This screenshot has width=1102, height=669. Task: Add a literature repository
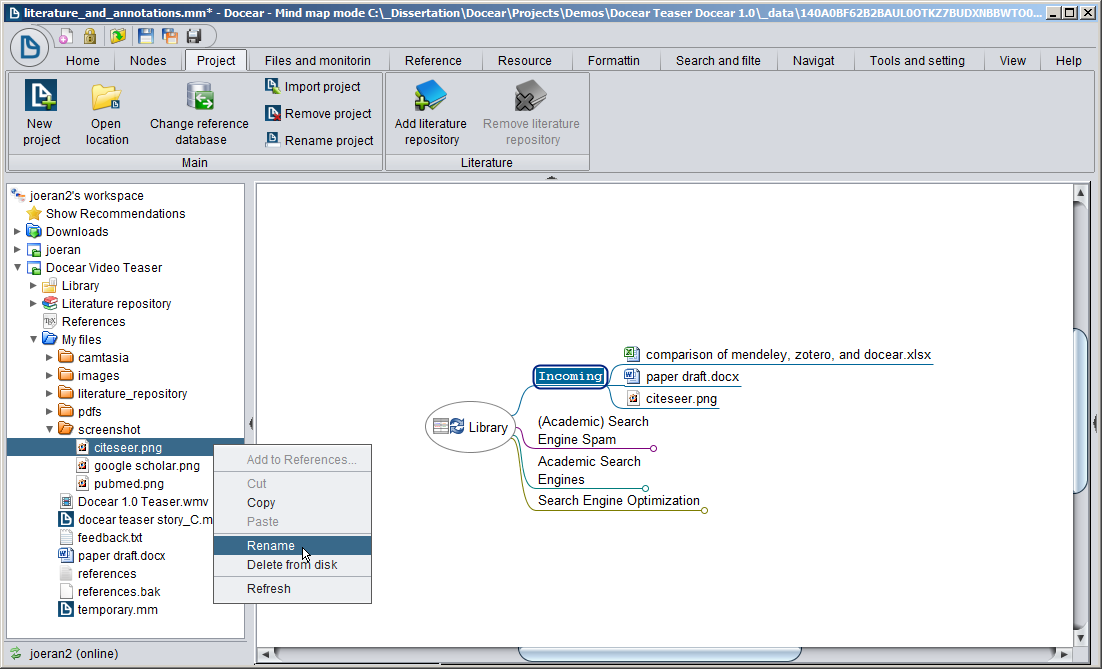click(431, 112)
